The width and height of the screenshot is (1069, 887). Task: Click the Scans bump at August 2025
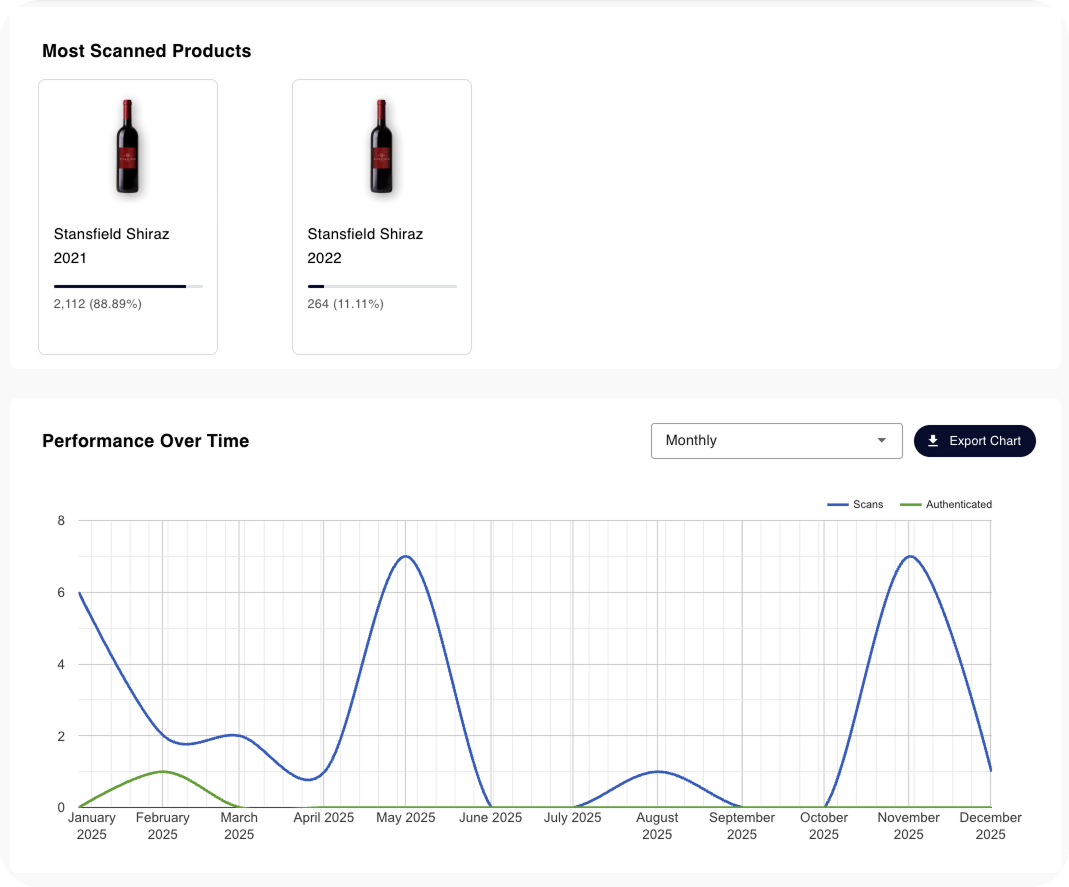[x=657, y=771]
